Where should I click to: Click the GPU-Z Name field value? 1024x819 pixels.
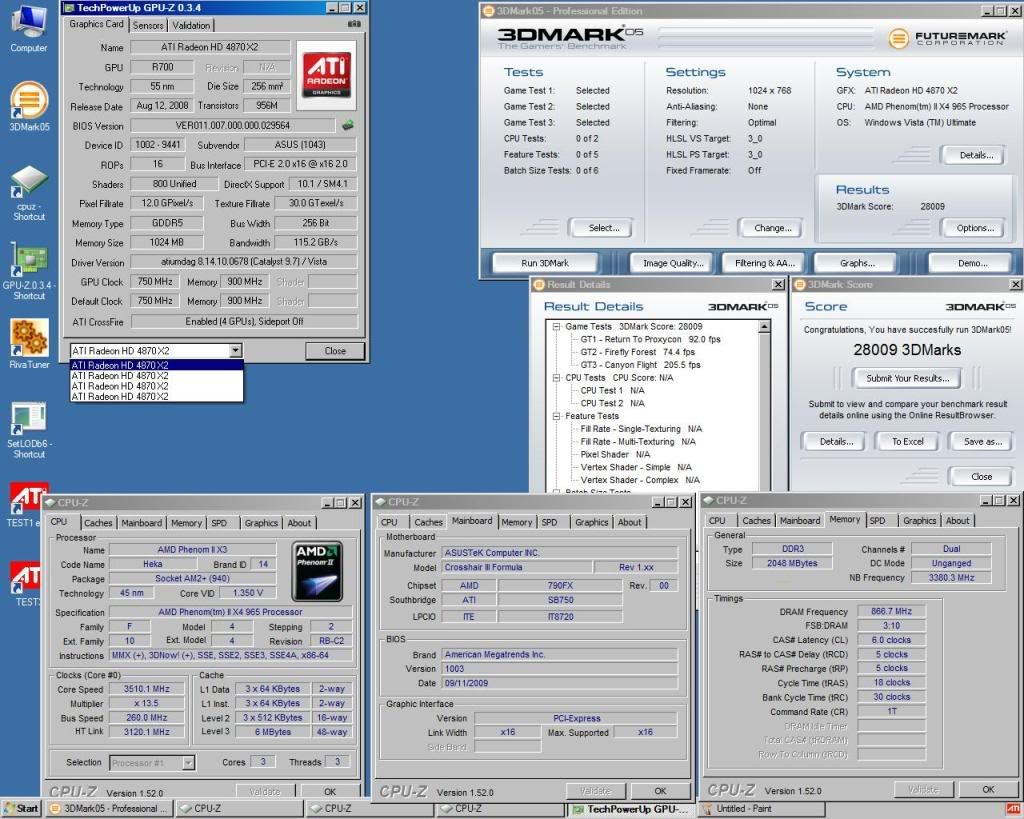210,47
